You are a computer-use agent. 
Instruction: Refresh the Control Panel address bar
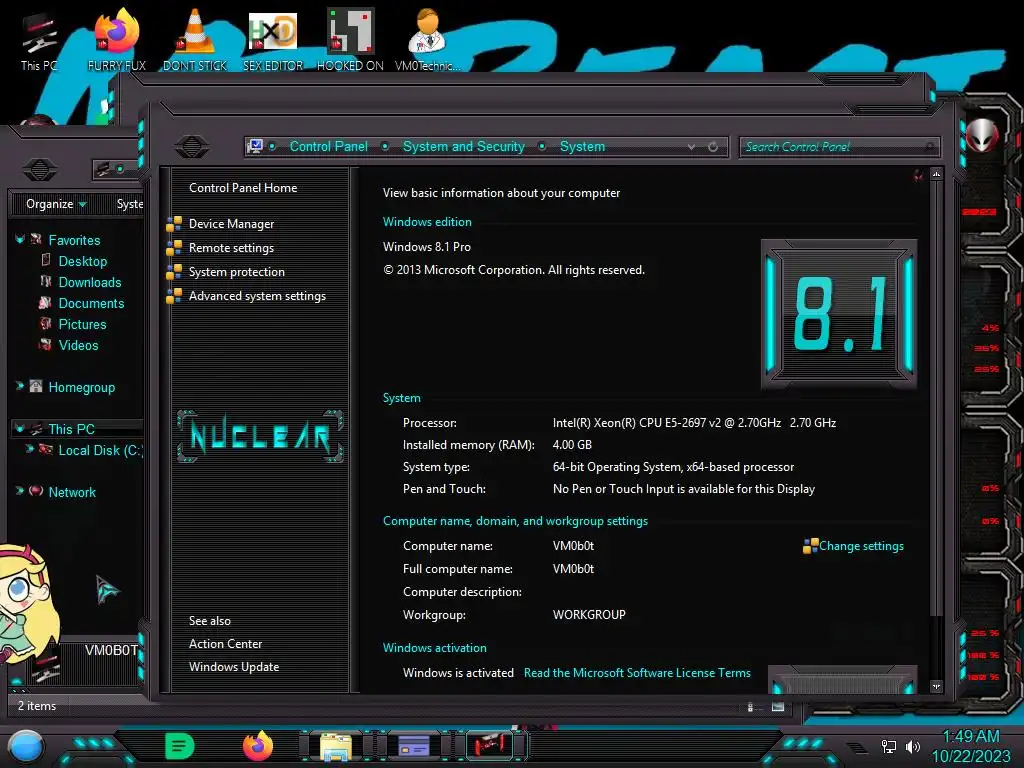[x=713, y=147]
